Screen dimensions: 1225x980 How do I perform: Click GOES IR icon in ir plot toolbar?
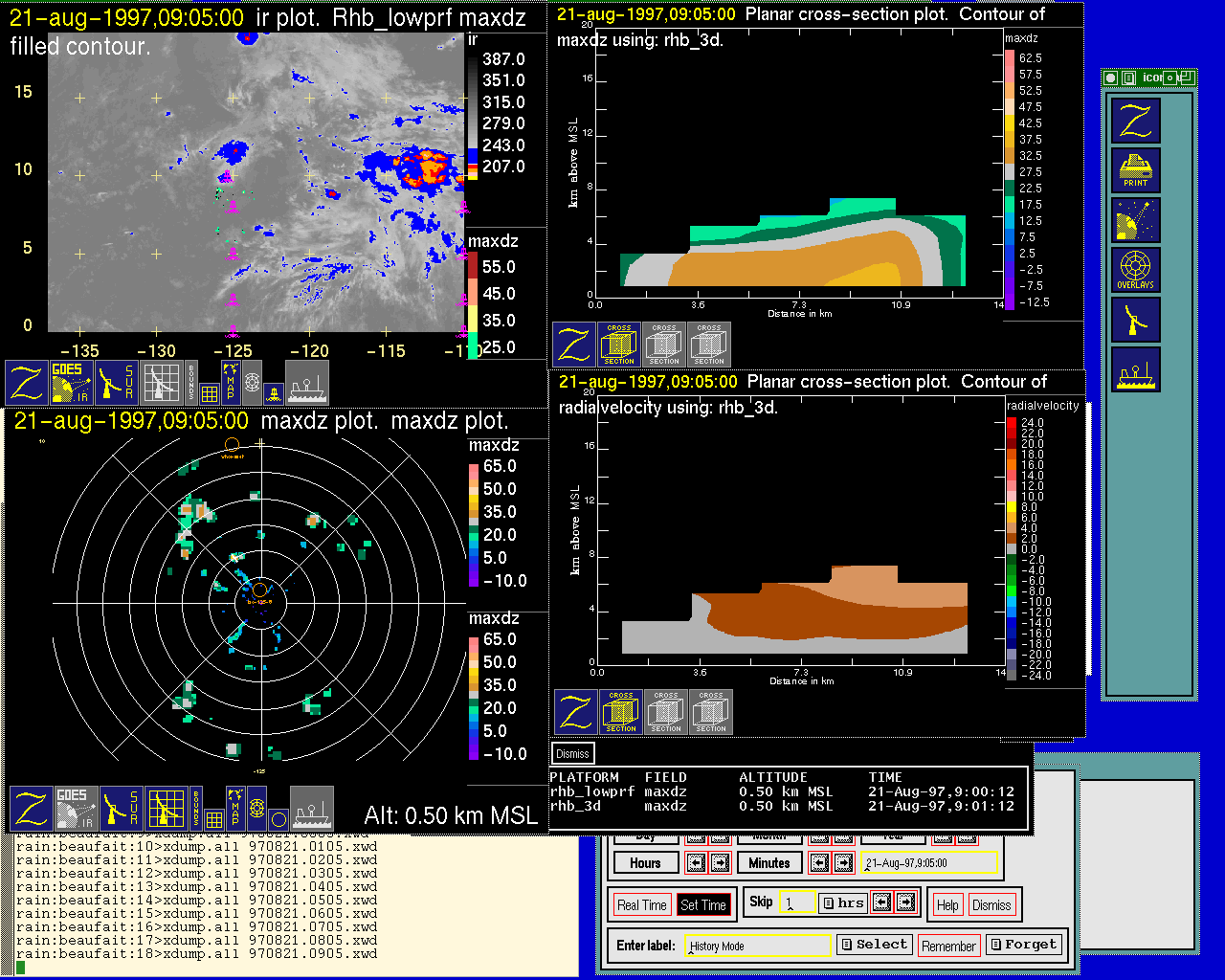tap(72, 383)
